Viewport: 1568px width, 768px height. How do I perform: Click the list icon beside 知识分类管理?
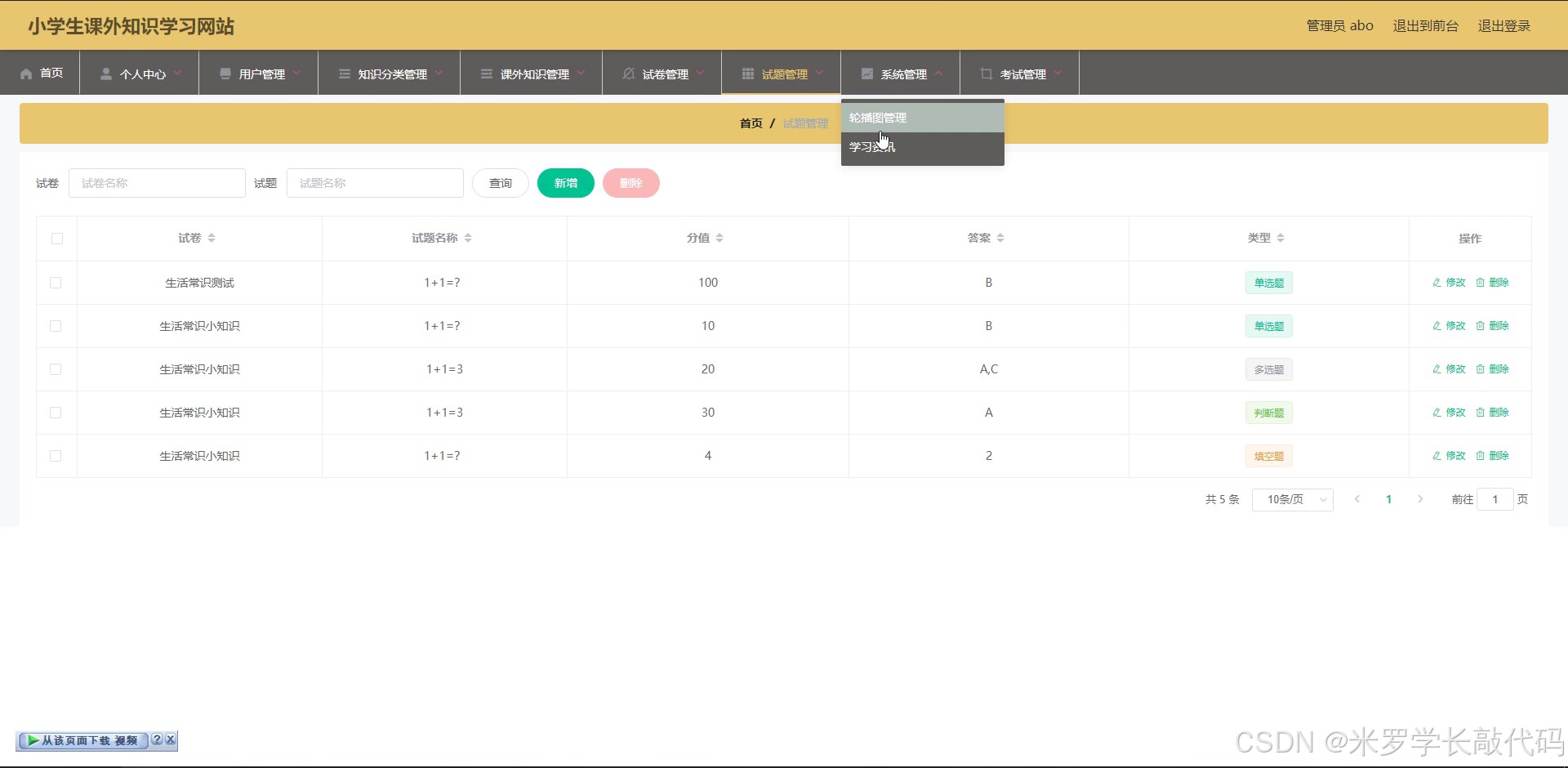[x=345, y=74]
